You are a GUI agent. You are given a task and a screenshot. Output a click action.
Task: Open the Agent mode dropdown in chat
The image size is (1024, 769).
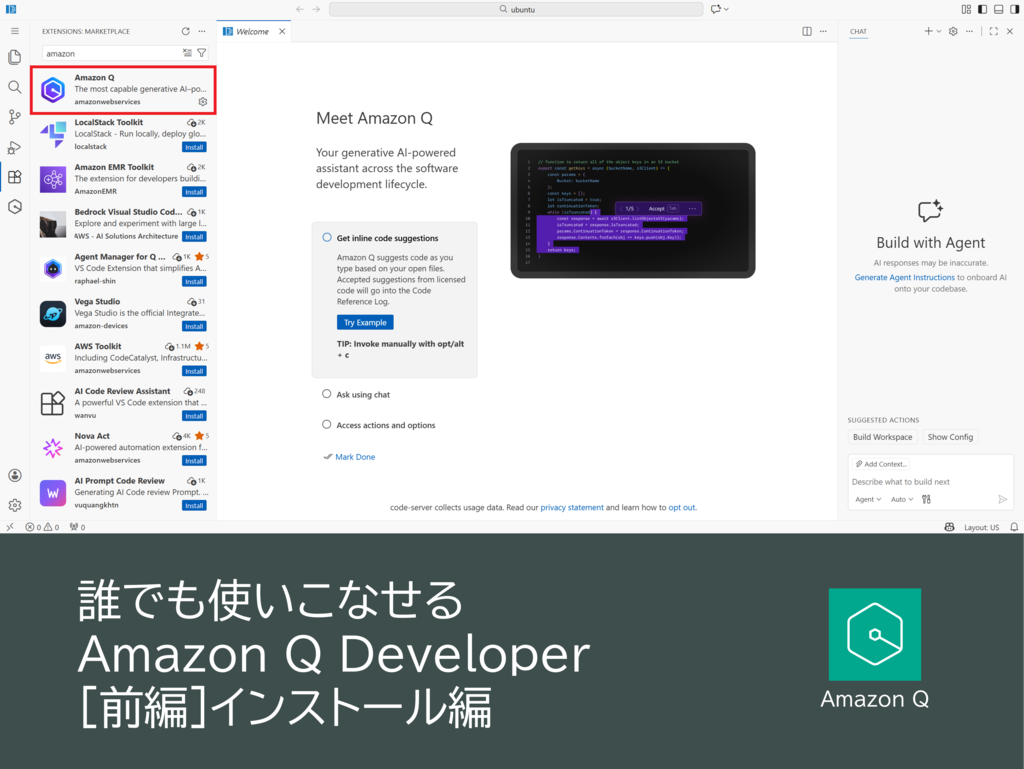pyautogui.click(x=867, y=499)
